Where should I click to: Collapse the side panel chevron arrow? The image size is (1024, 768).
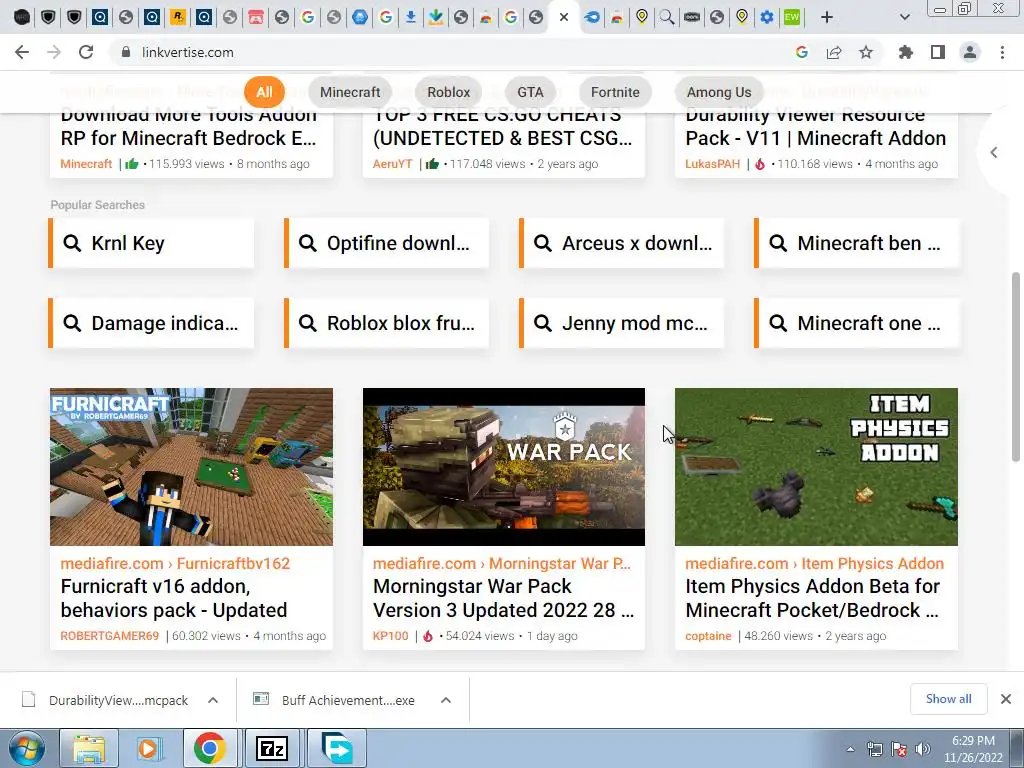(994, 153)
